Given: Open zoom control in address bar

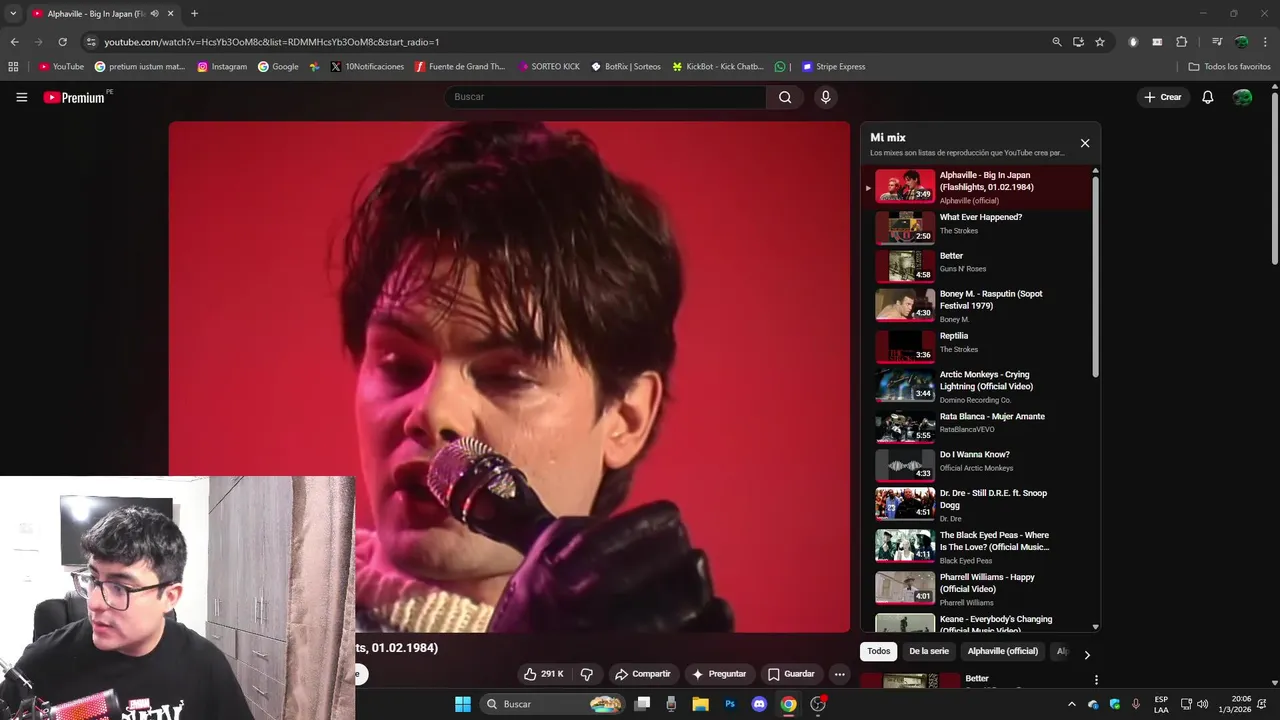Looking at the screenshot, I should (x=1057, y=42).
